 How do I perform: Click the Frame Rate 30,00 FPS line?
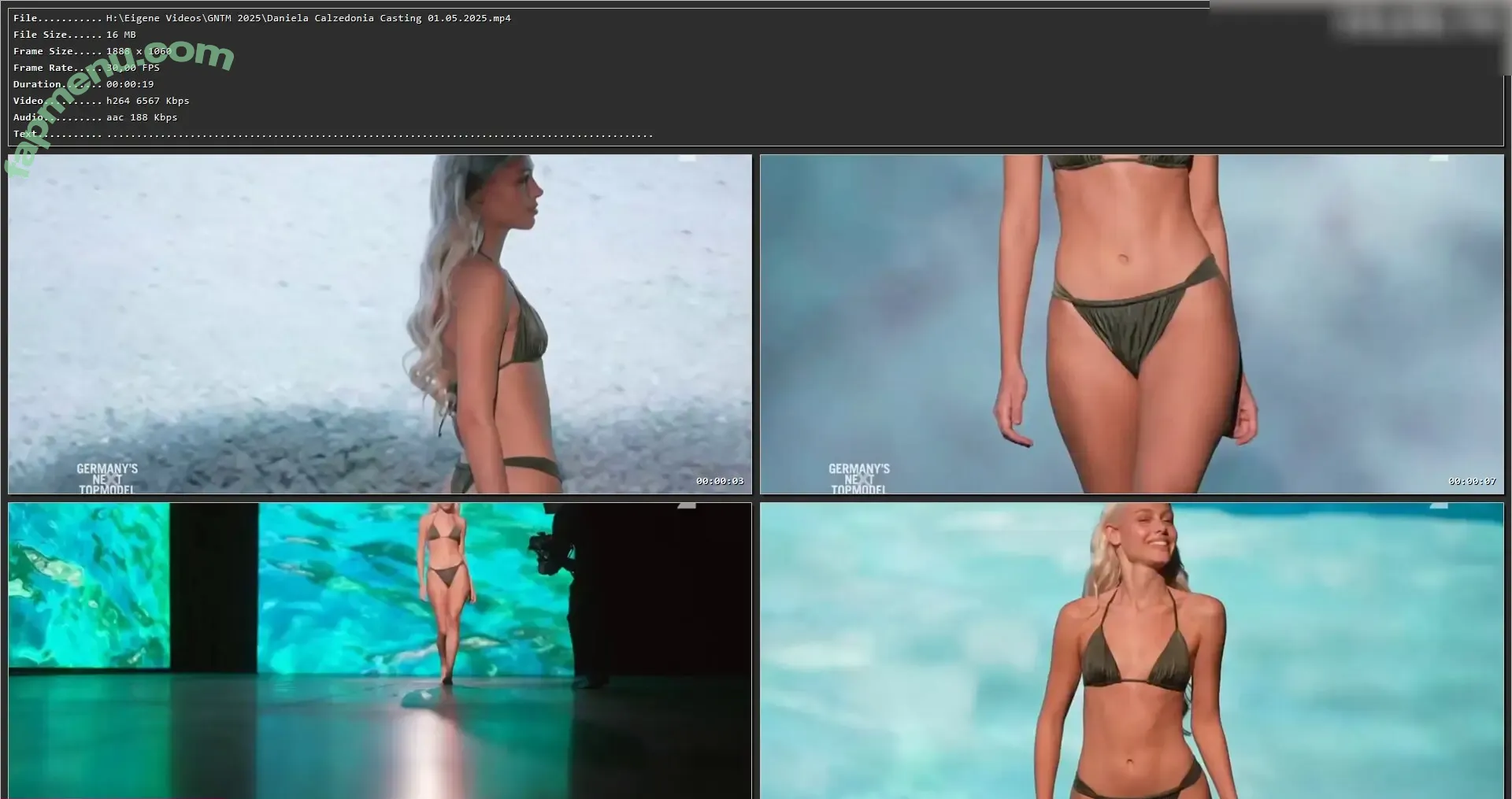87,68
